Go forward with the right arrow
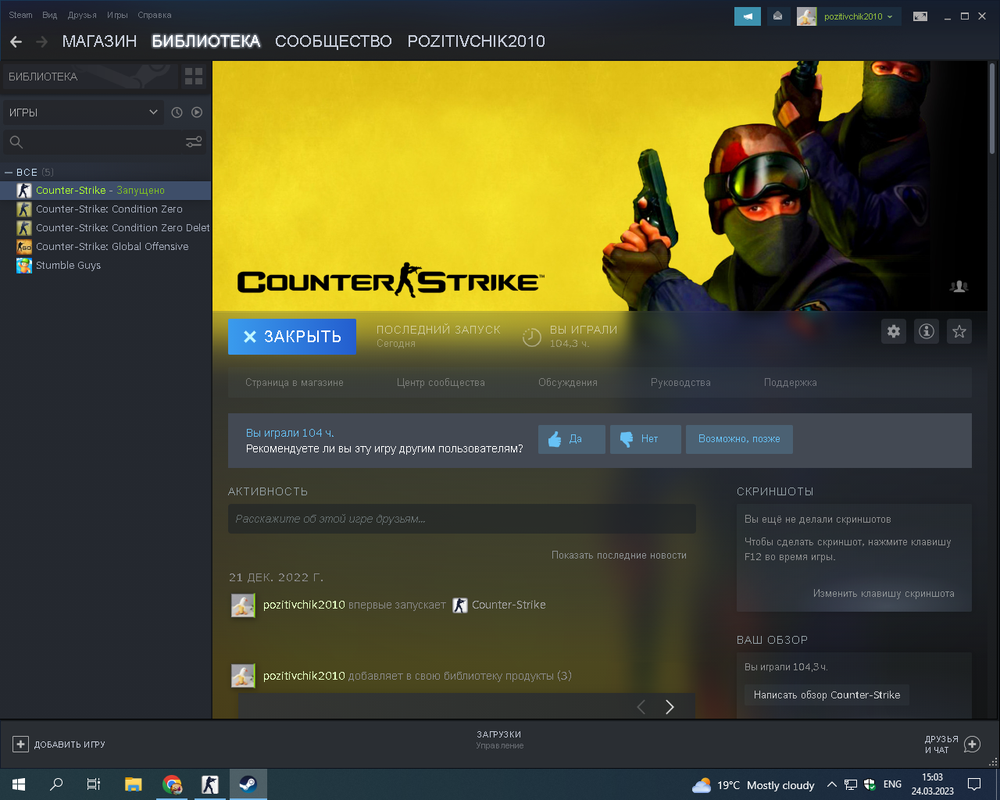 tap(41, 41)
